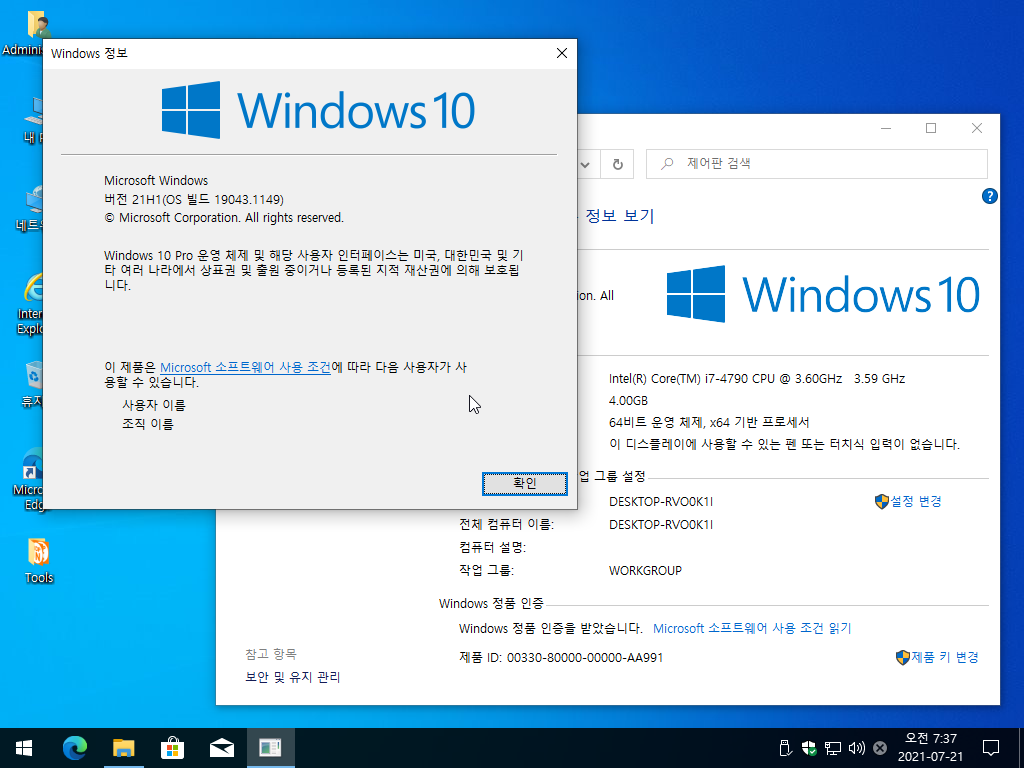Close the system Control Panel window
Screen dimensions: 1024x768
click(x=977, y=128)
